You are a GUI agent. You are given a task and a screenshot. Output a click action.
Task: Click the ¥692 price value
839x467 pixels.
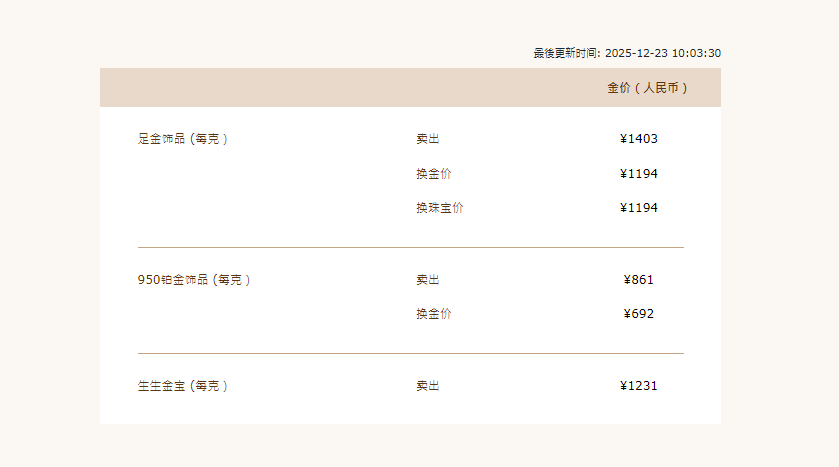tap(638, 314)
